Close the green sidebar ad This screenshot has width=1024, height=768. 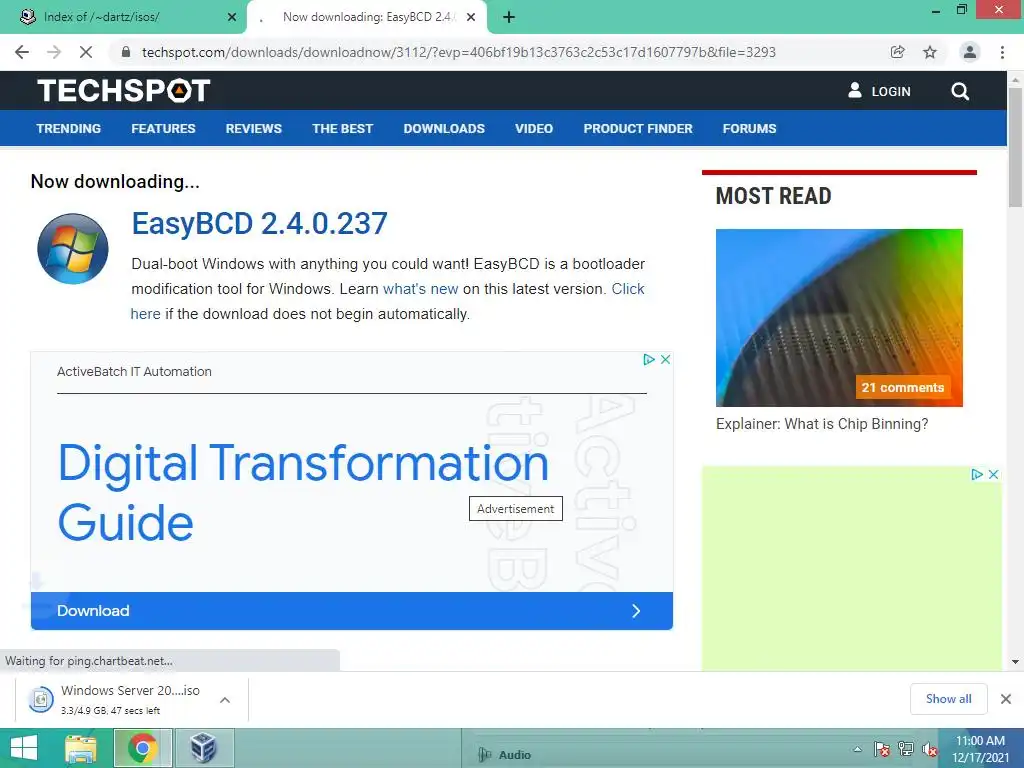point(994,474)
